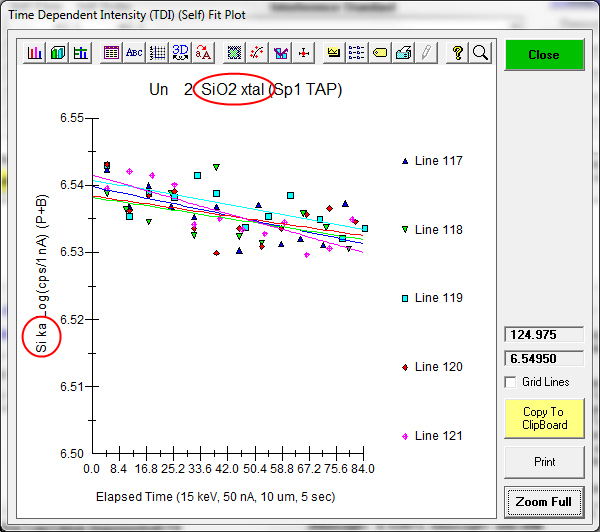
Task: Open the data table editor icon
Action: coord(112,53)
